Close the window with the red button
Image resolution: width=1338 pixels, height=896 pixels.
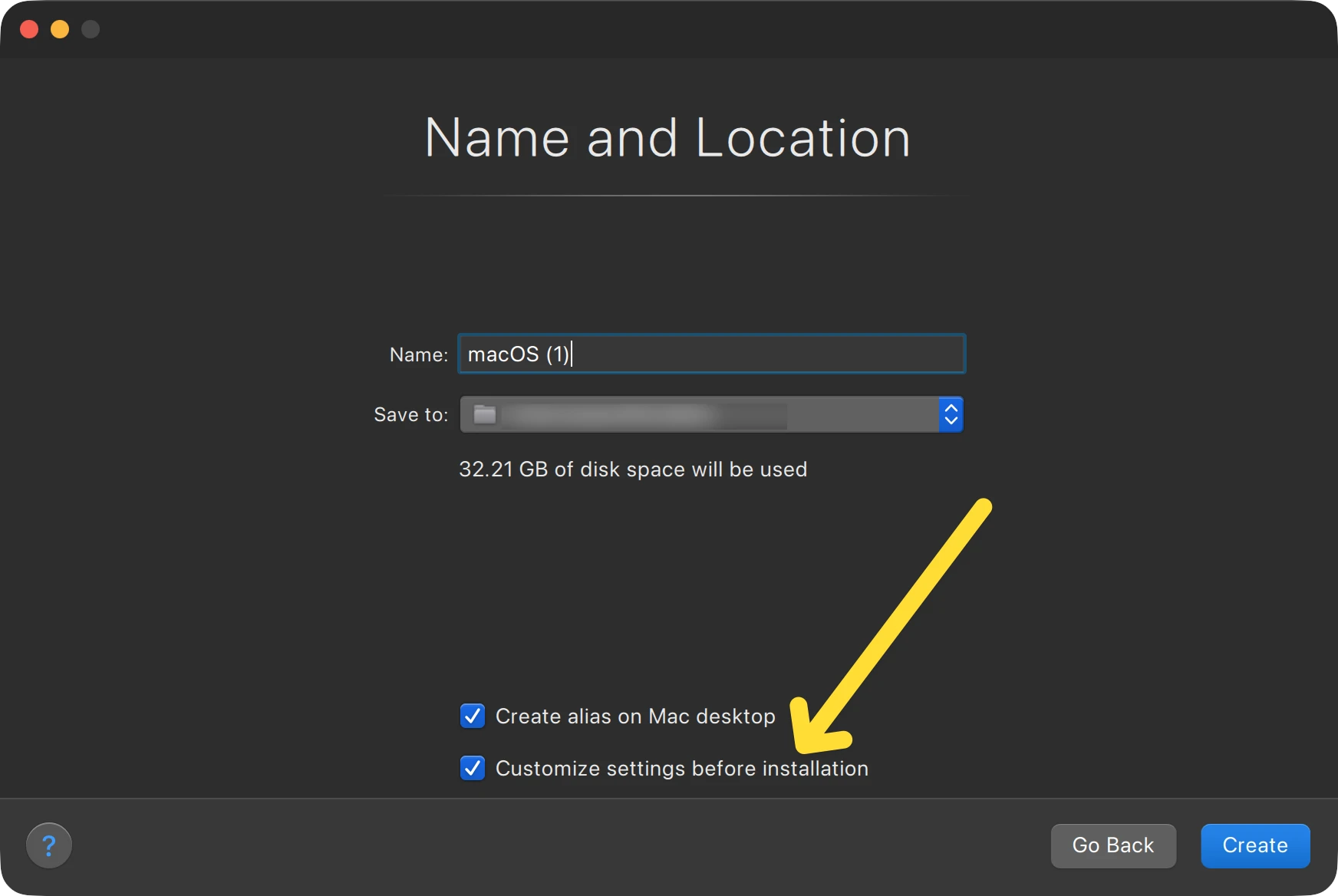click(29, 29)
